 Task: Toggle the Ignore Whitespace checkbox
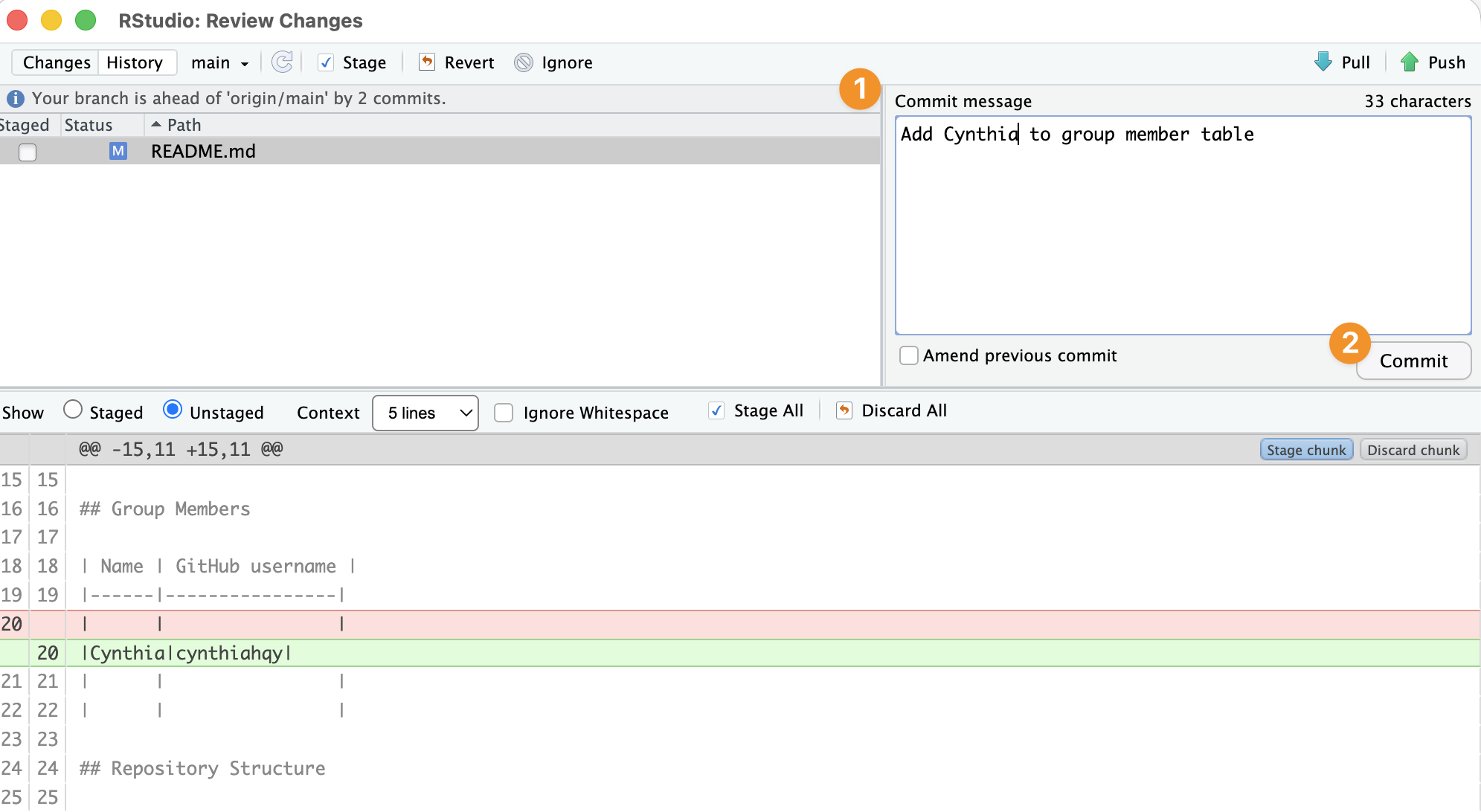pos(504,413)
